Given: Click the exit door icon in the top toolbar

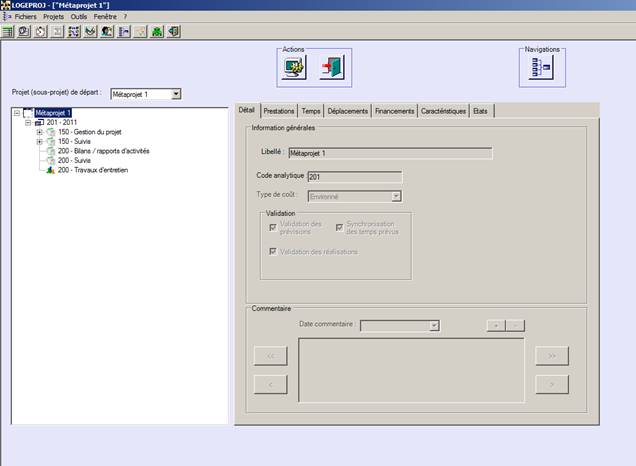Looking at the screenshot, I should tap(174, 31).
